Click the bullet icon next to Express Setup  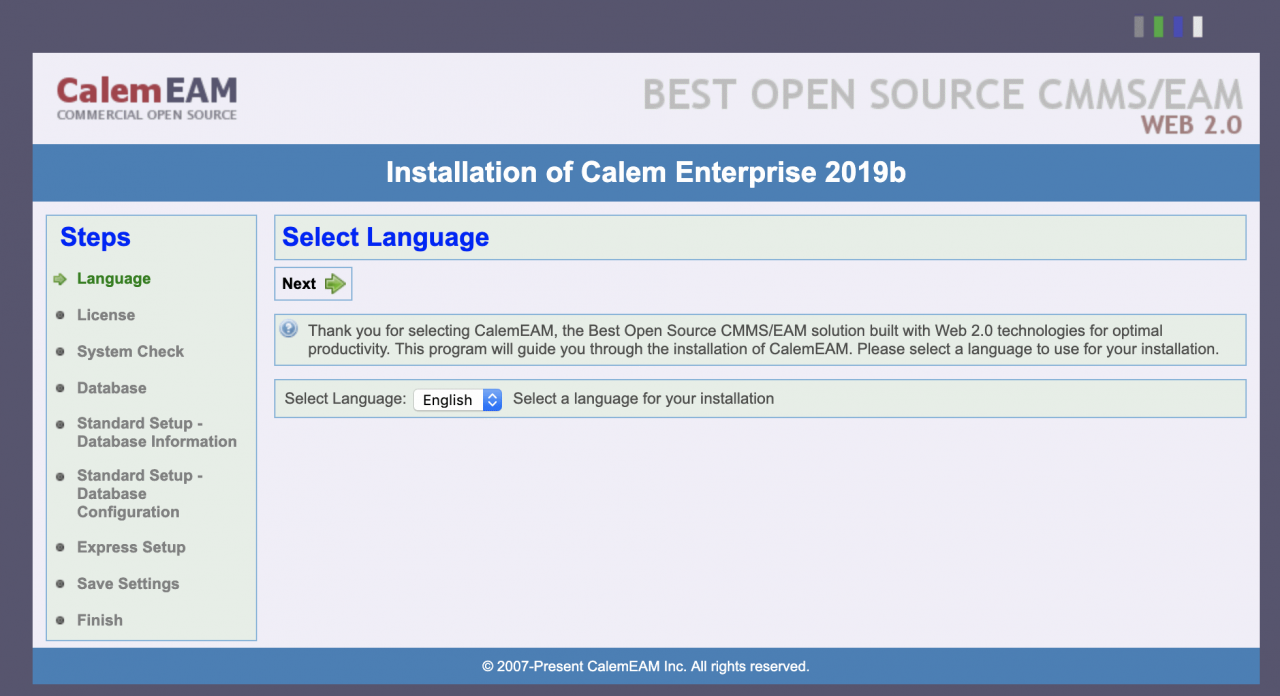(60, 548)
